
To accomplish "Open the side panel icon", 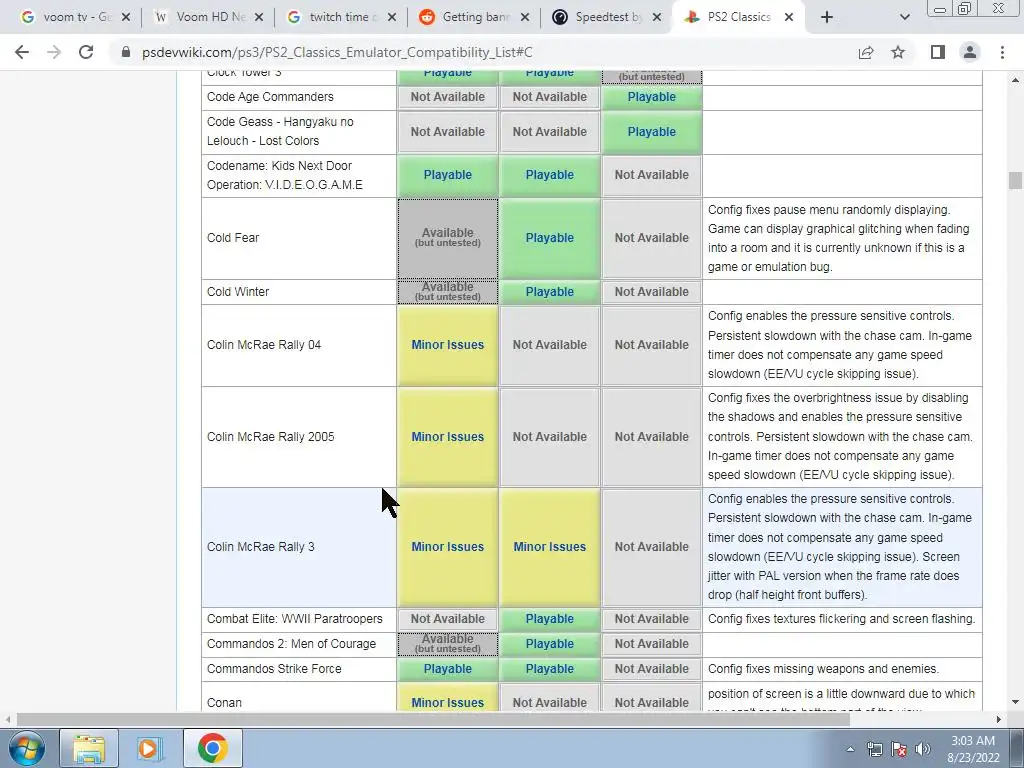I will coord(938,52).
